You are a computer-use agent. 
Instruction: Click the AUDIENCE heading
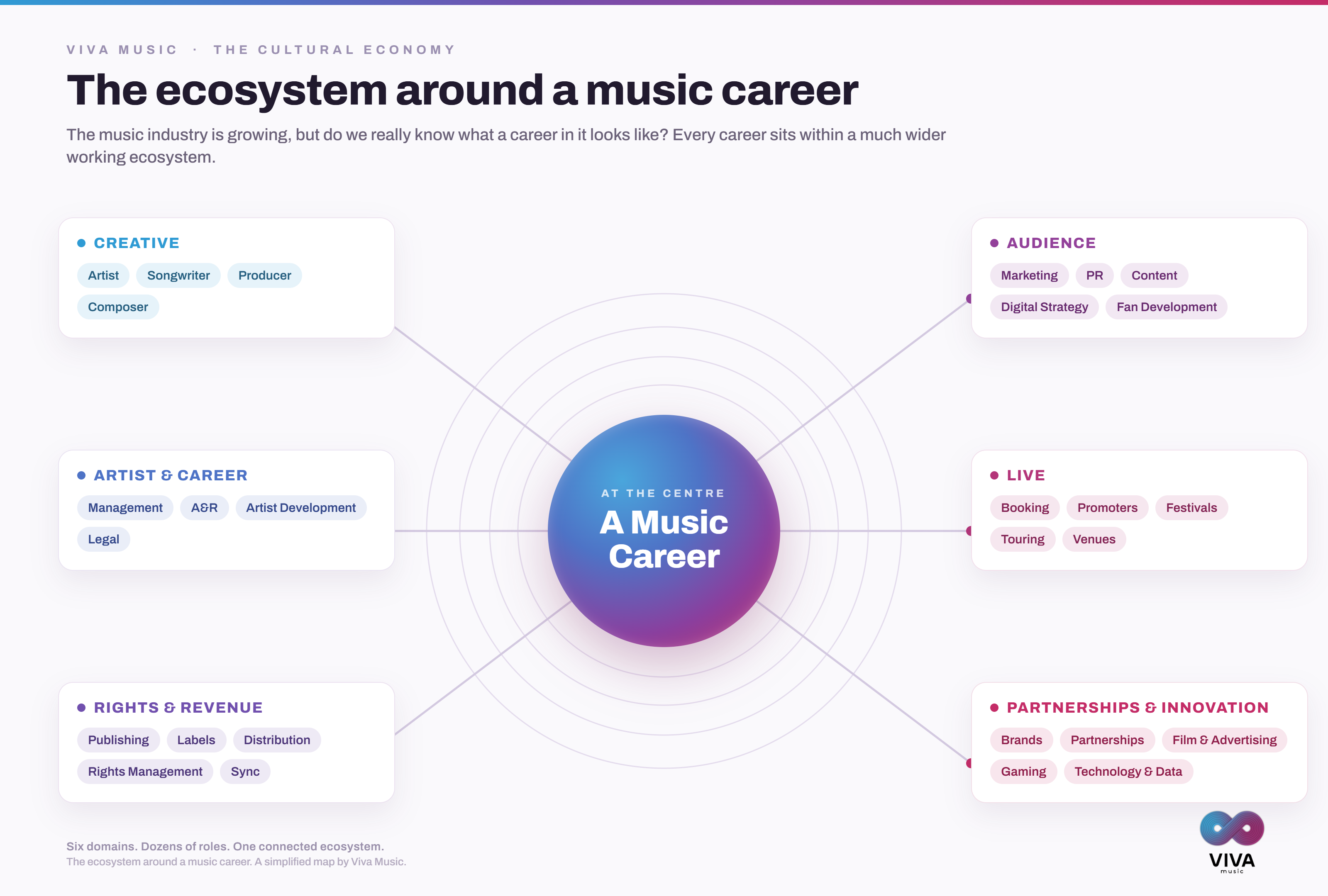pos(1052,243)
